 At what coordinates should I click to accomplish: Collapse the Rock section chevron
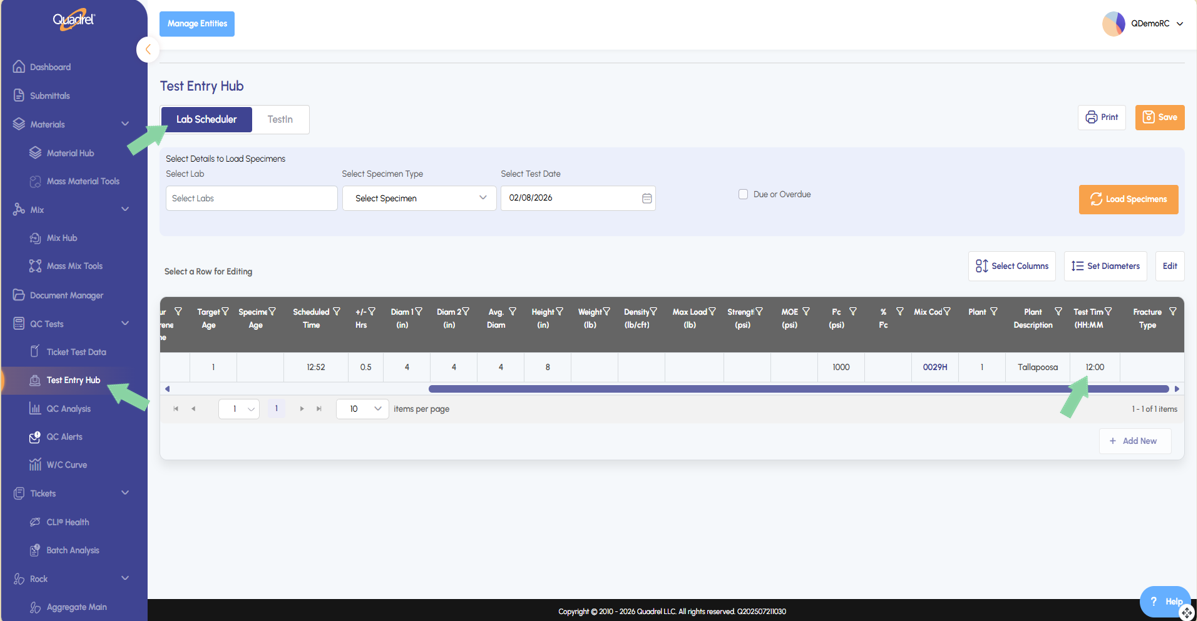tap(125, 578)
